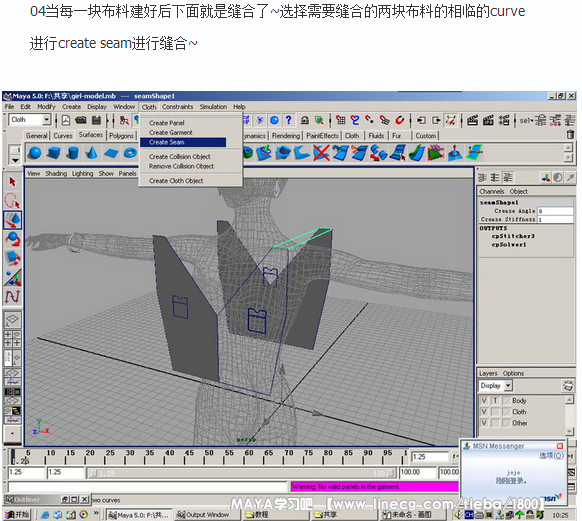The height and width of the screenshot is (521, 582).
Task: Click the Crease Angle value field
Action: click(x=555, y=211)
